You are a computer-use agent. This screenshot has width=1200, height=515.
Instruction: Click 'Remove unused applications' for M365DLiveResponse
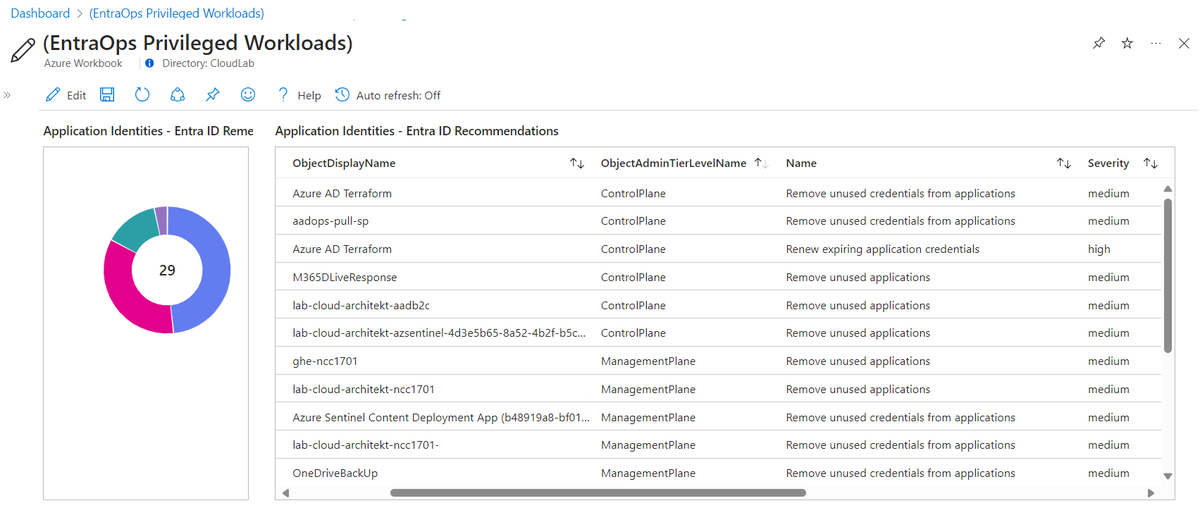point(858,277)
